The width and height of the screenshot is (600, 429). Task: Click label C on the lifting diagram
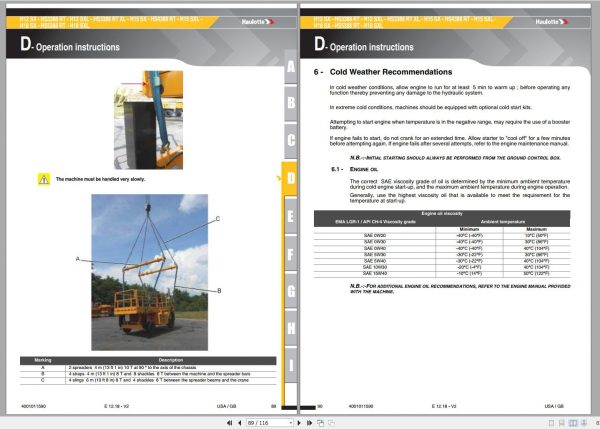point(218,219)
